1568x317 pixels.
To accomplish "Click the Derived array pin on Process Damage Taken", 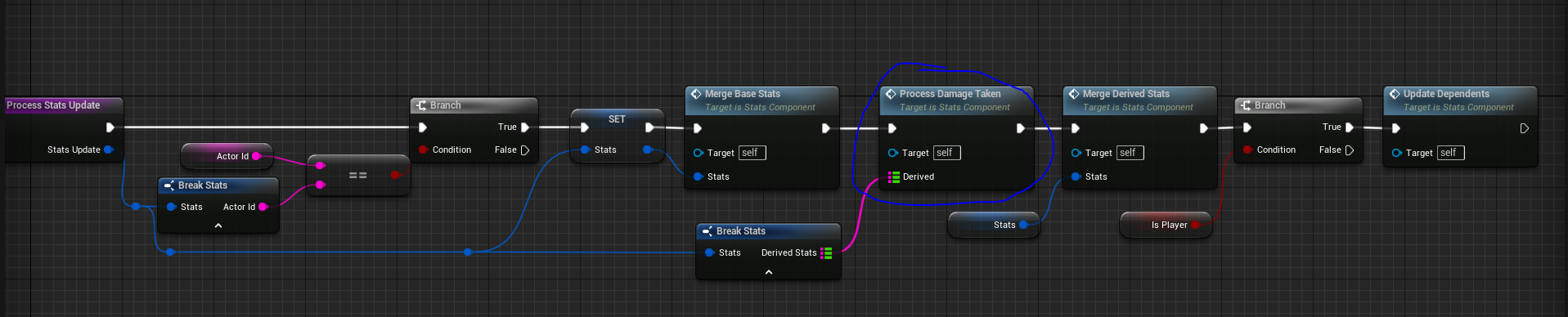I will click(894, 176).
